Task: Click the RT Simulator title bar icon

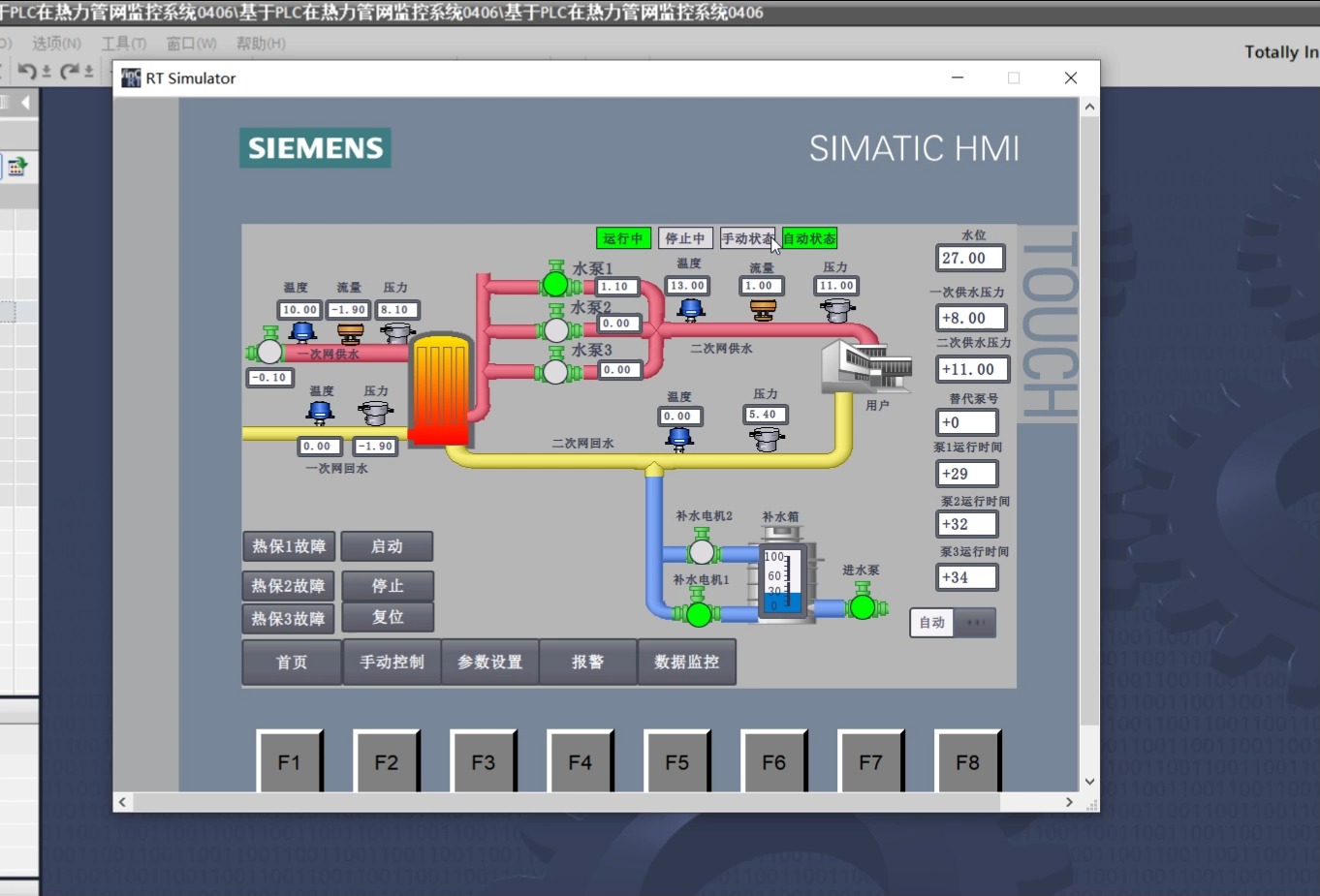Action: pos(131,78)
